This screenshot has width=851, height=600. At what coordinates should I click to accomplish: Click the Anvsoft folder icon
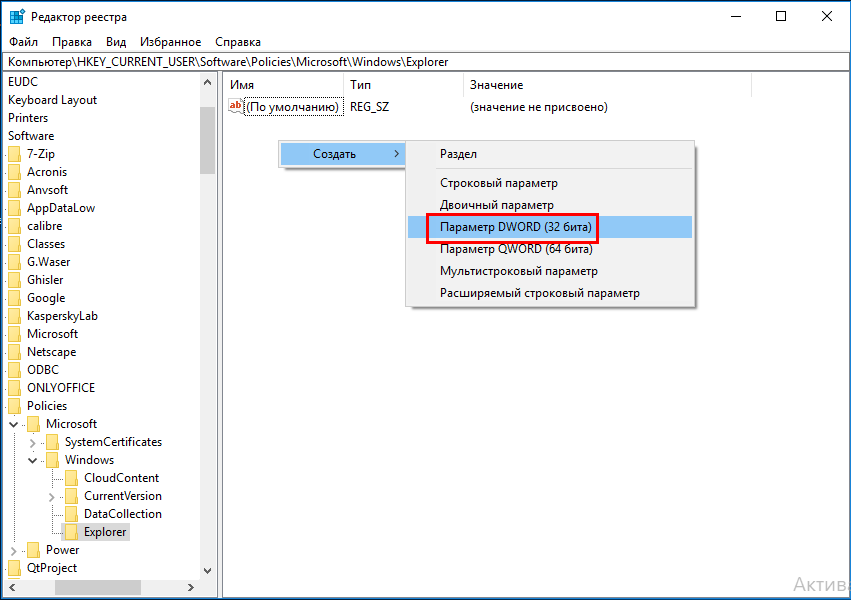tap(15, 190)
